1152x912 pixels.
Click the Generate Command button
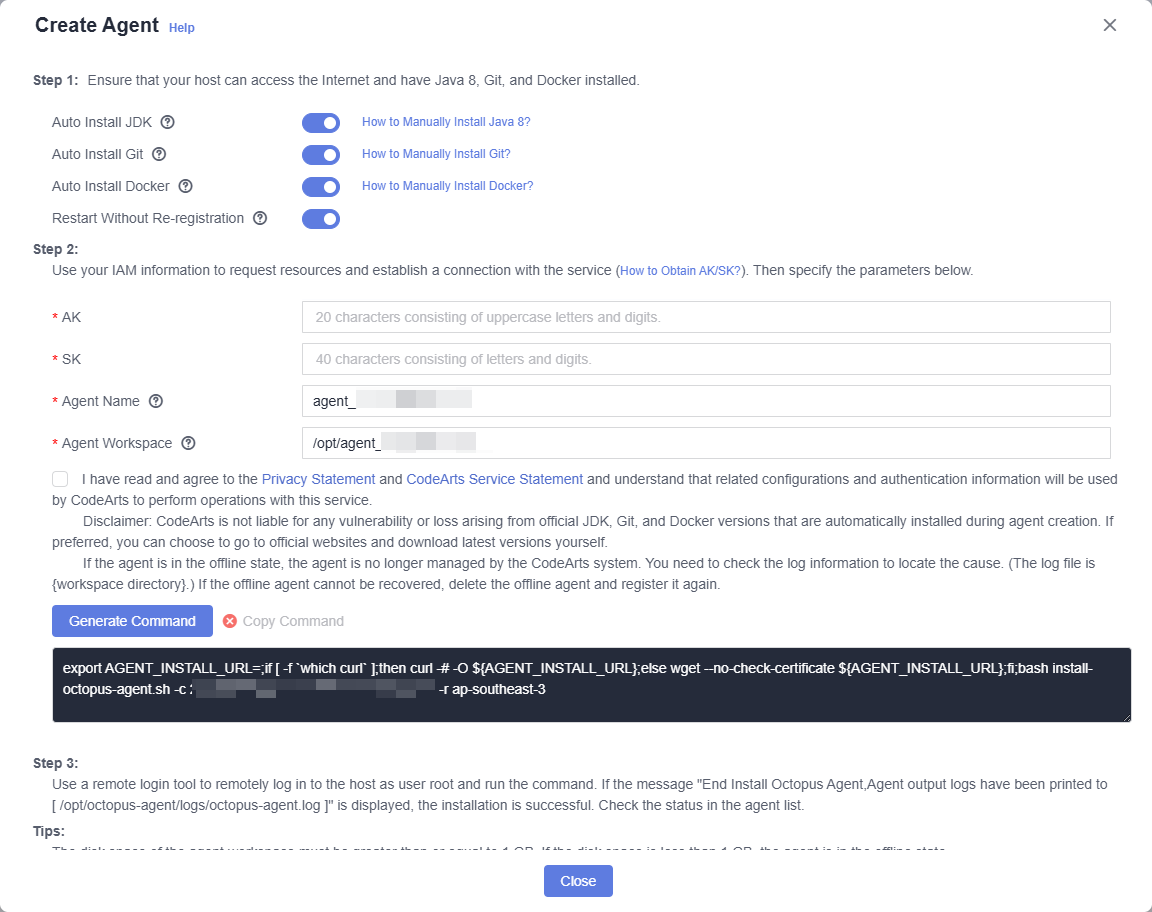(x=132, y=621)
